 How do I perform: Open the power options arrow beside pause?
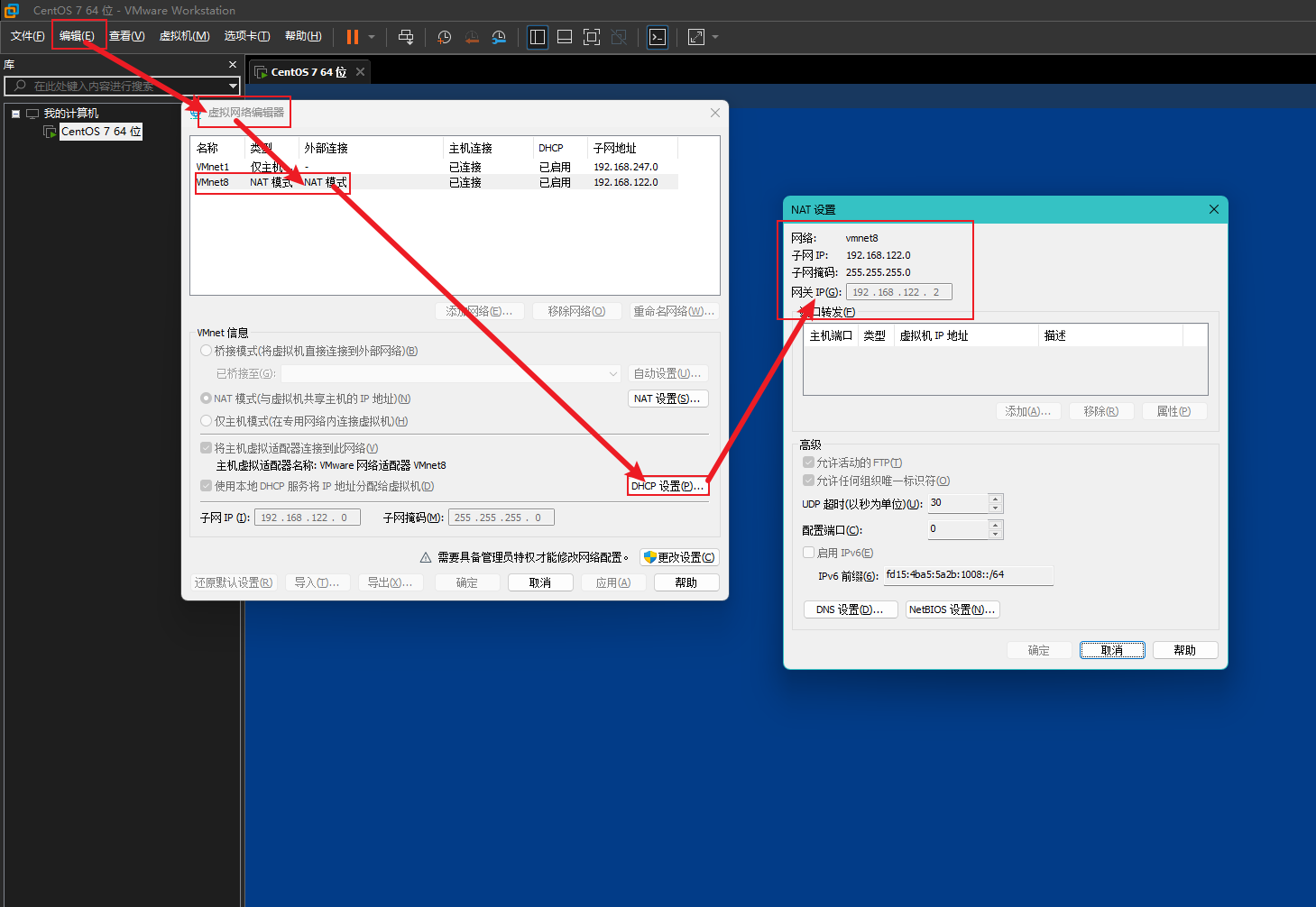(372, 37)
